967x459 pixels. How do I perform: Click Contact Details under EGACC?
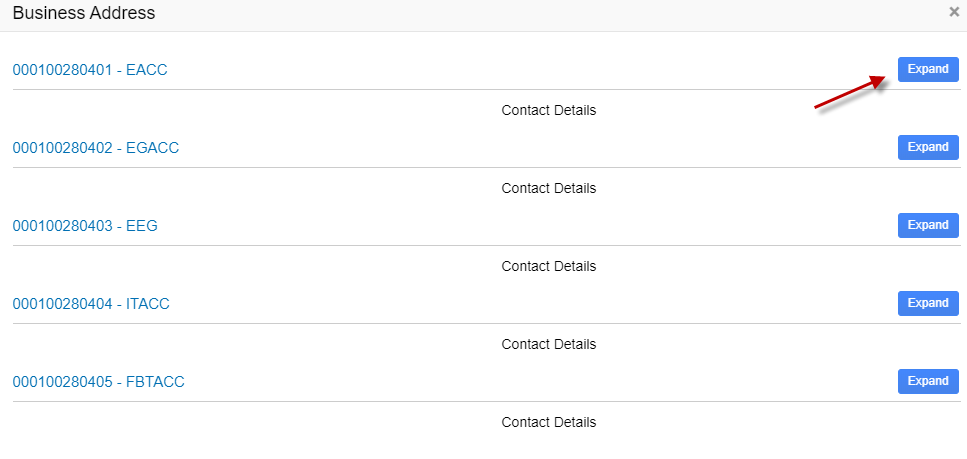point(548,188)
